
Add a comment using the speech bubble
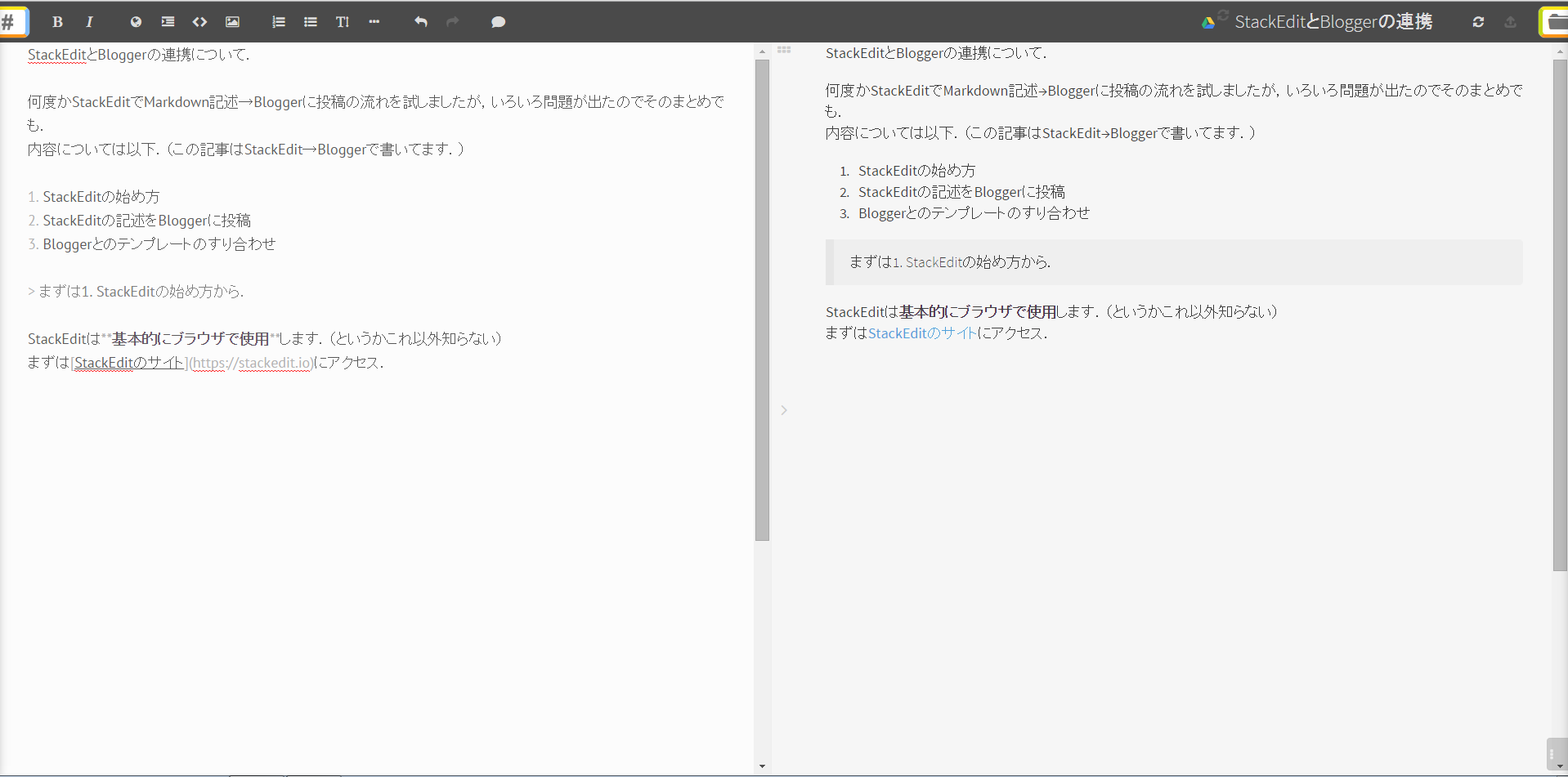[x=498, y=22]
